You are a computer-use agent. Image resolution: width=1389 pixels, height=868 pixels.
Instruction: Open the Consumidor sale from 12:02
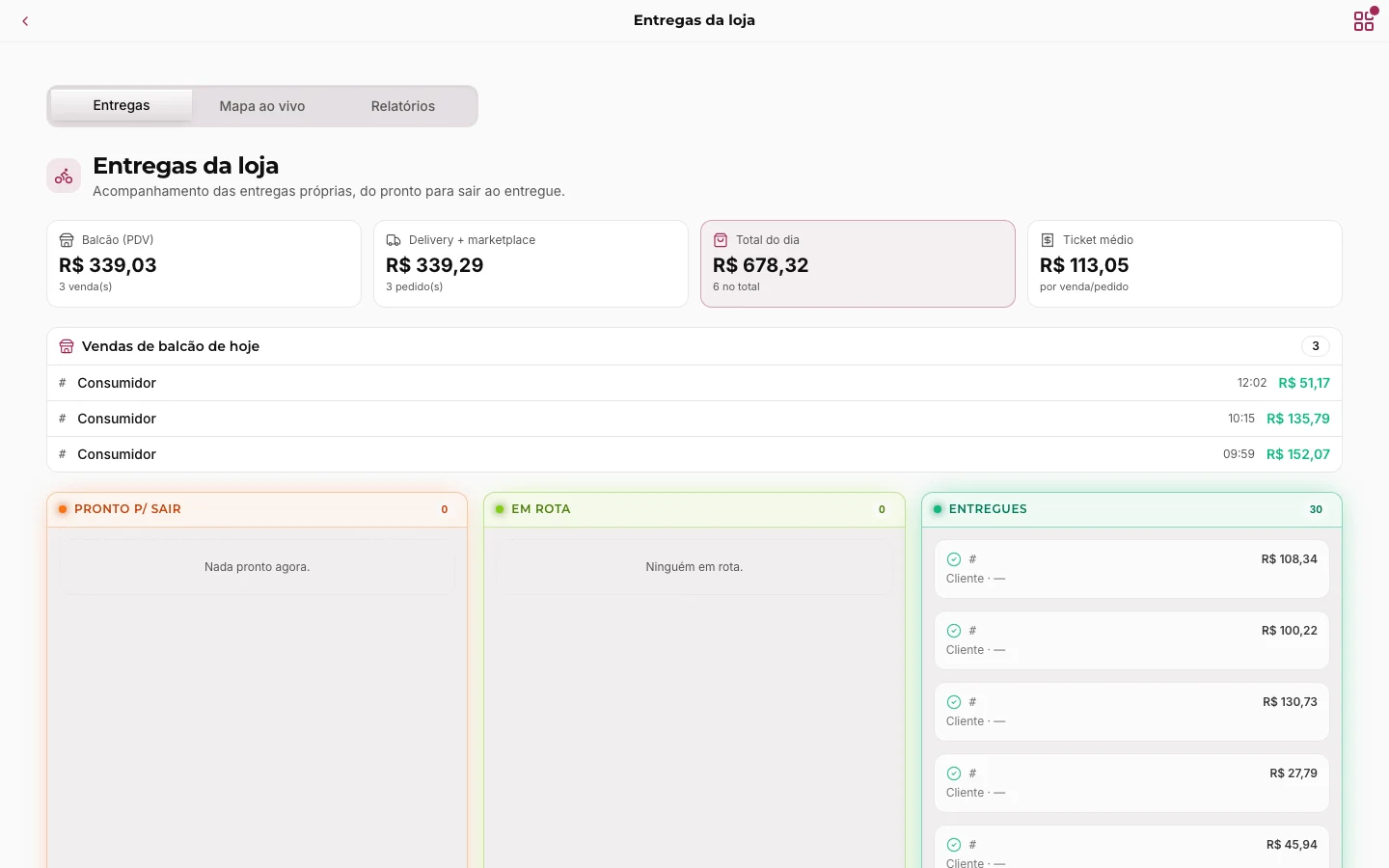694,383
